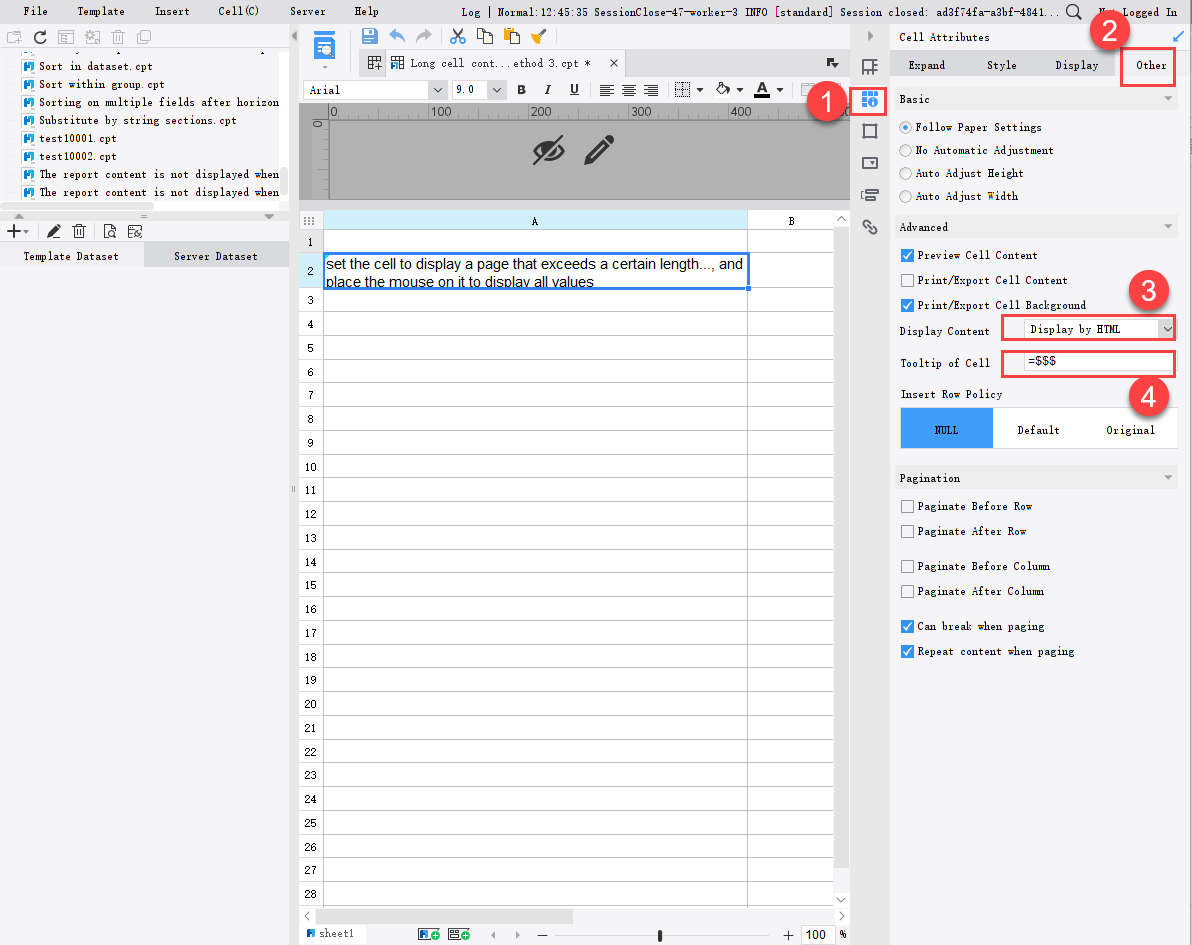Align cell text right
This screenshot has width=1192, height=945.
tap(651, 90)
